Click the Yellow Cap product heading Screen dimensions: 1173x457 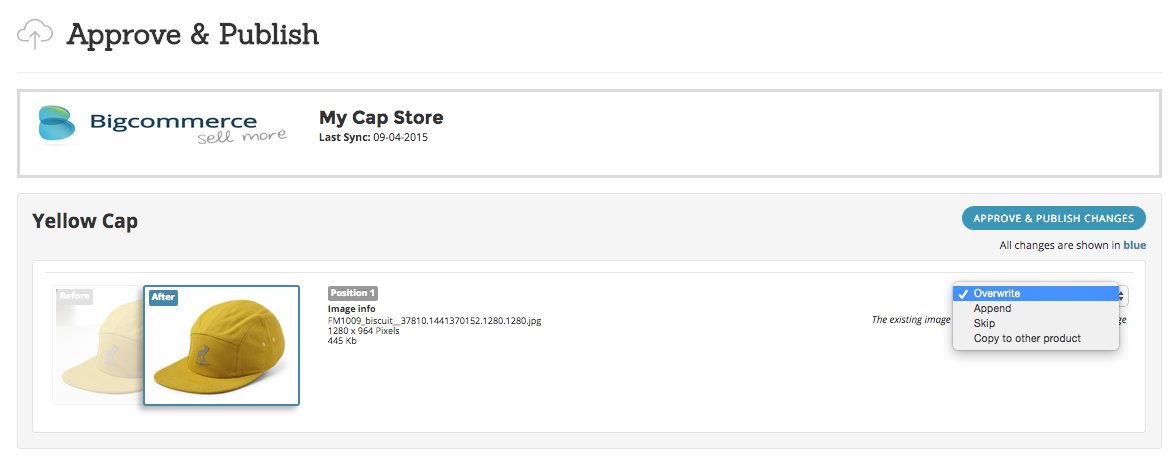pyautogui.click(x=85, y=221)
